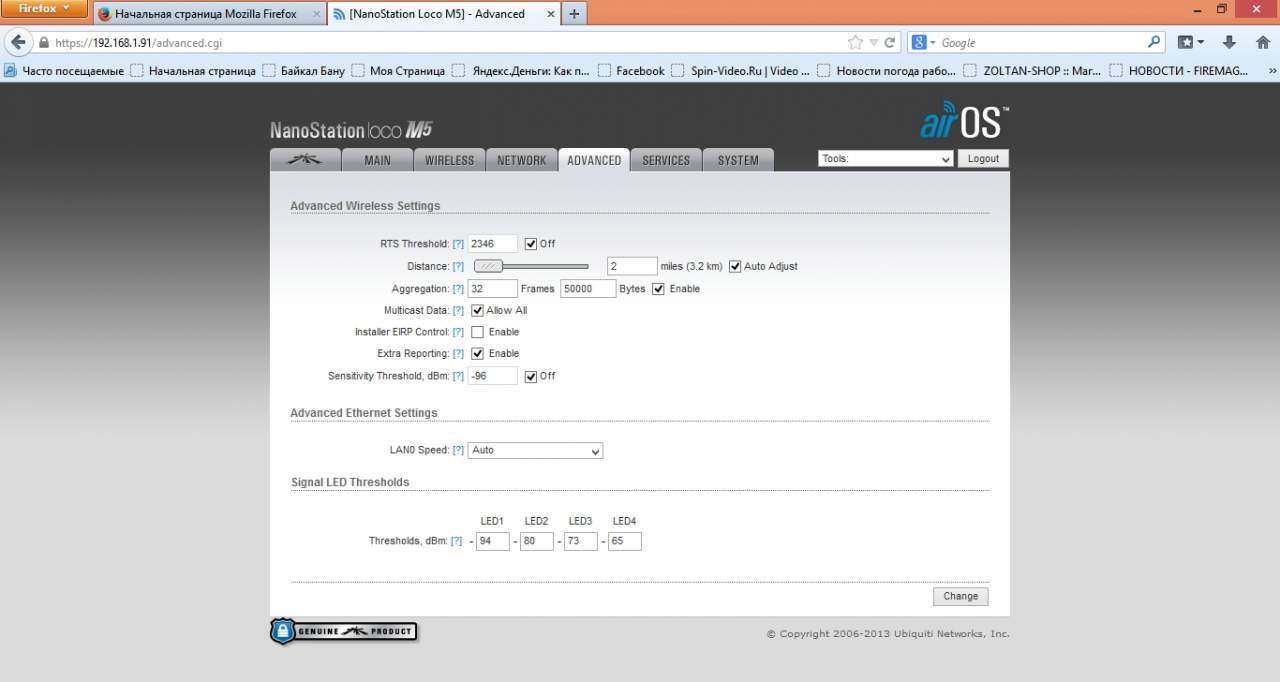
Task: Open the bookmarks menu icon
Action: coord(1190,42)
